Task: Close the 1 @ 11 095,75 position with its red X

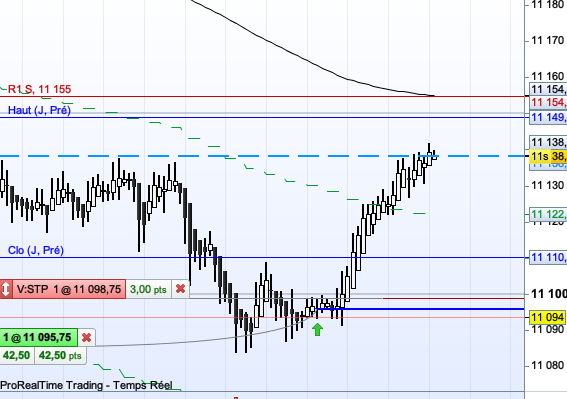Action: [x=86, y=338]
